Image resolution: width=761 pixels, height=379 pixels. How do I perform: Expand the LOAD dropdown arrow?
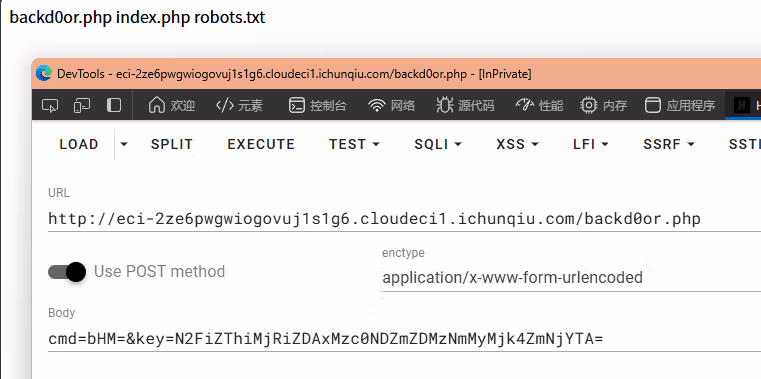point(124,144)
